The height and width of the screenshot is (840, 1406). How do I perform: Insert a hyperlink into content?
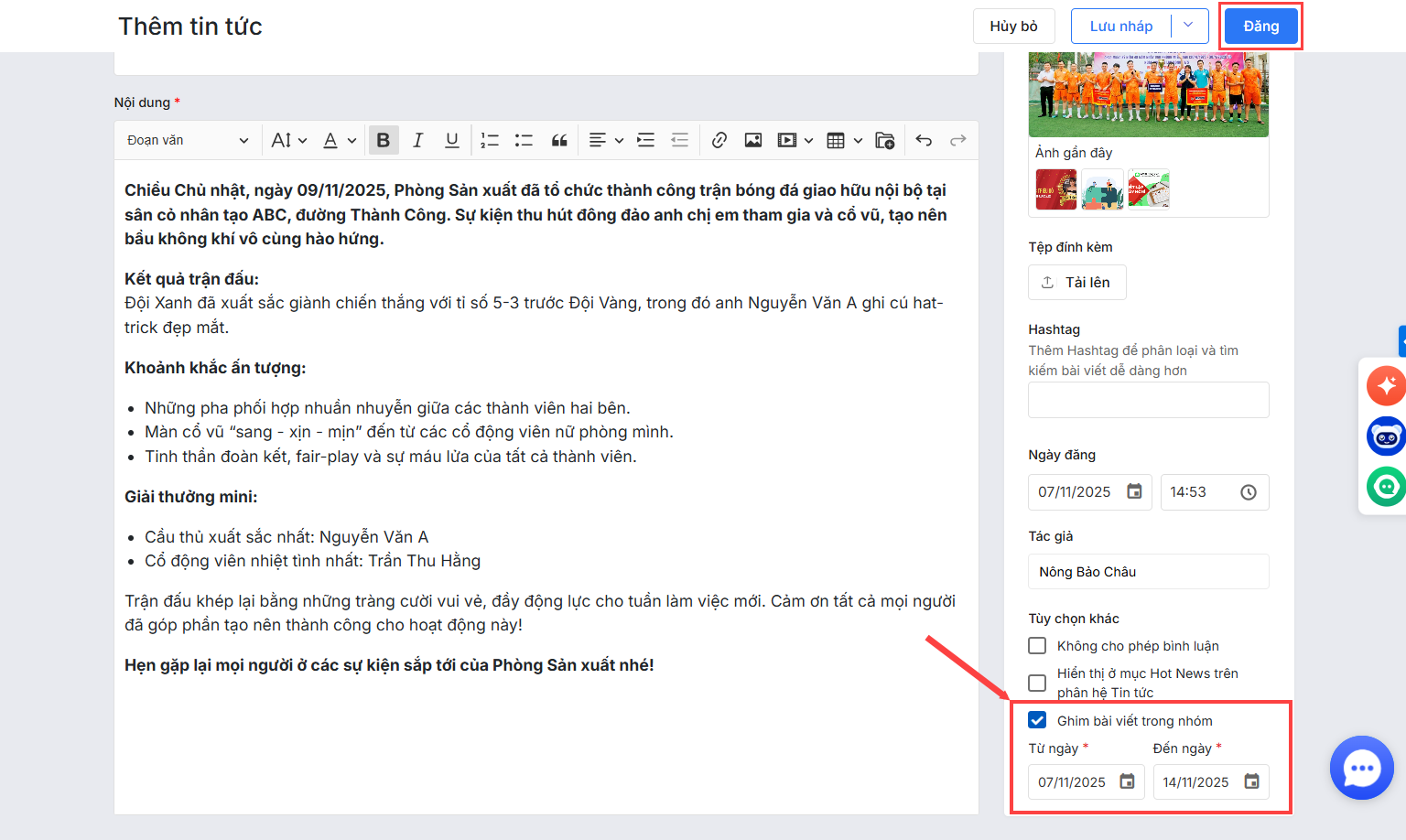[x=719, y=140]
